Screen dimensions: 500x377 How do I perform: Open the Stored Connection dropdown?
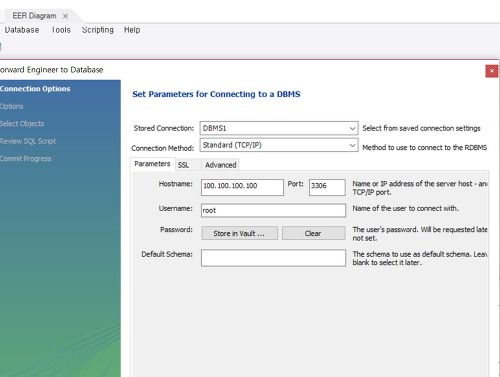coord(279,128)
